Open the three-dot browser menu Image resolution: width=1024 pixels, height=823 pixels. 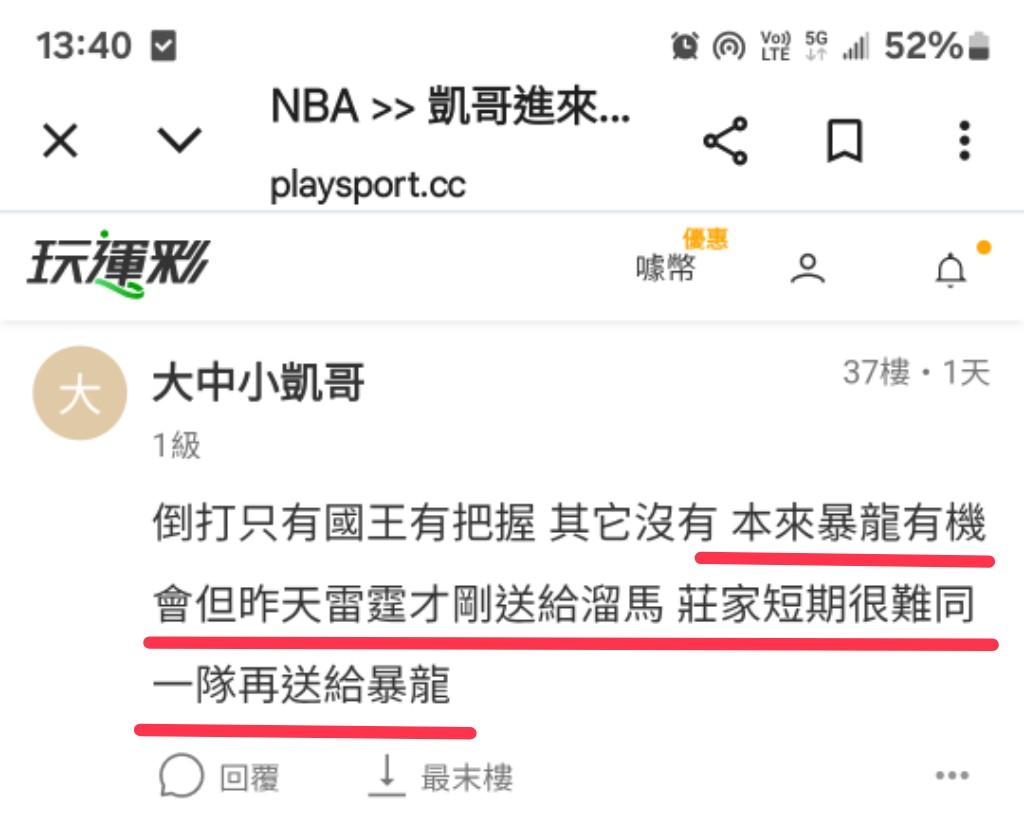coord(965,140)
